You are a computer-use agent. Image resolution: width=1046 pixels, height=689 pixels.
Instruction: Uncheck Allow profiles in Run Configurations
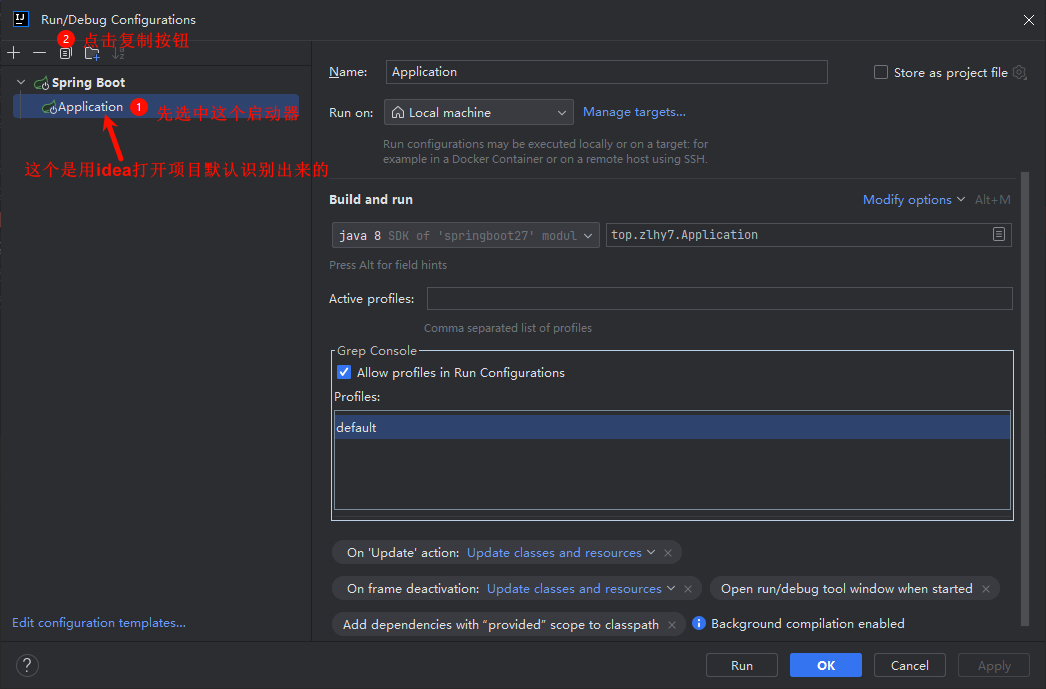344,372
